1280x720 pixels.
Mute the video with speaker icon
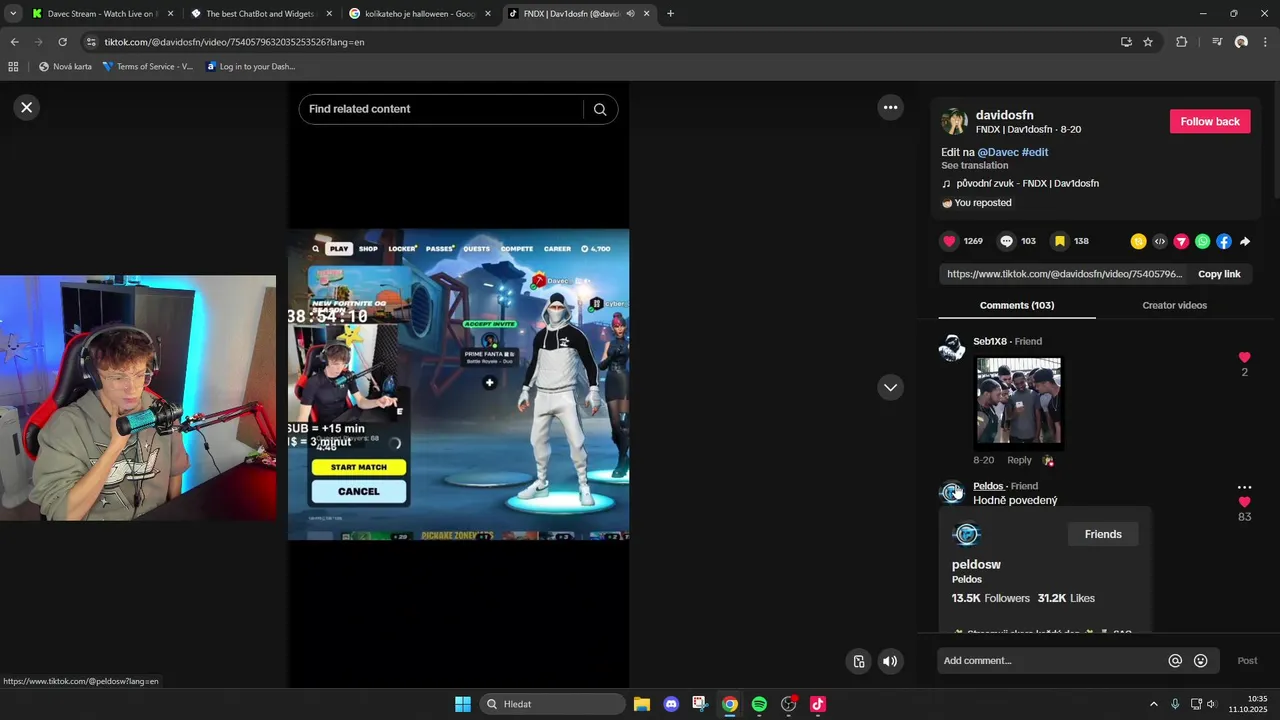tap(889, 661)
